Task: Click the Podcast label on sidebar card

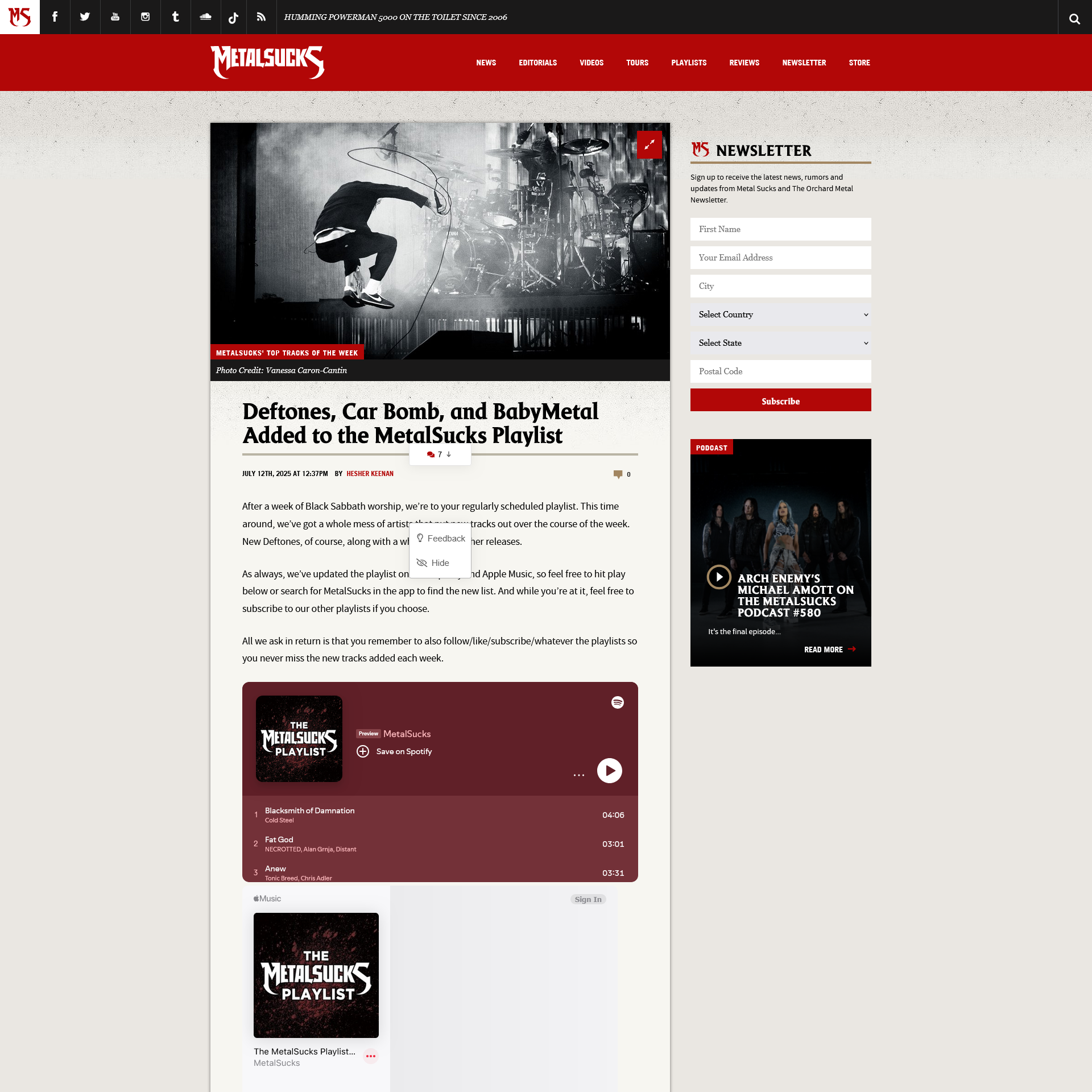Action: [712, 448]
